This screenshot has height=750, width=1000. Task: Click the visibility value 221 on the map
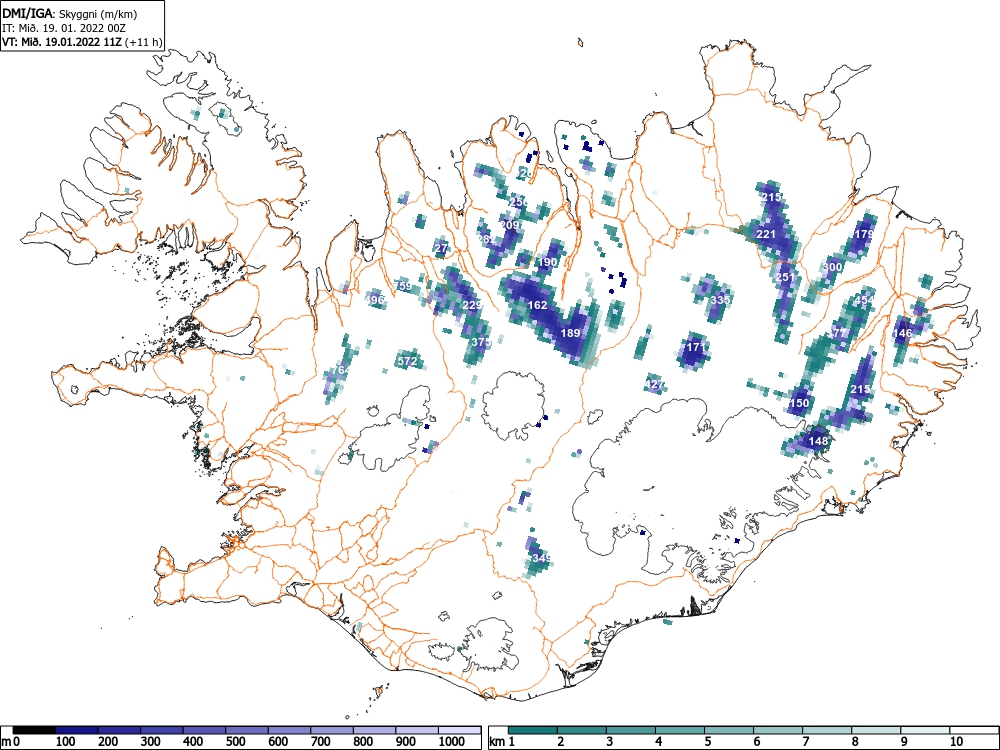pos(765,234)
